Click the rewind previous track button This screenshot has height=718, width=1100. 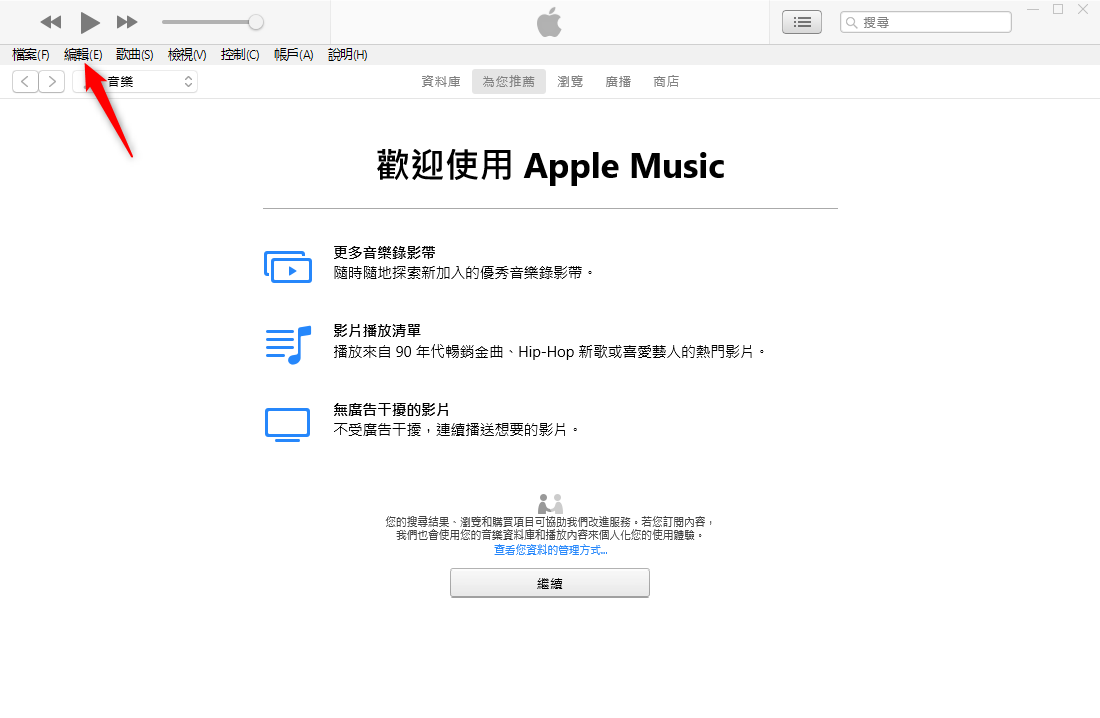51,22
